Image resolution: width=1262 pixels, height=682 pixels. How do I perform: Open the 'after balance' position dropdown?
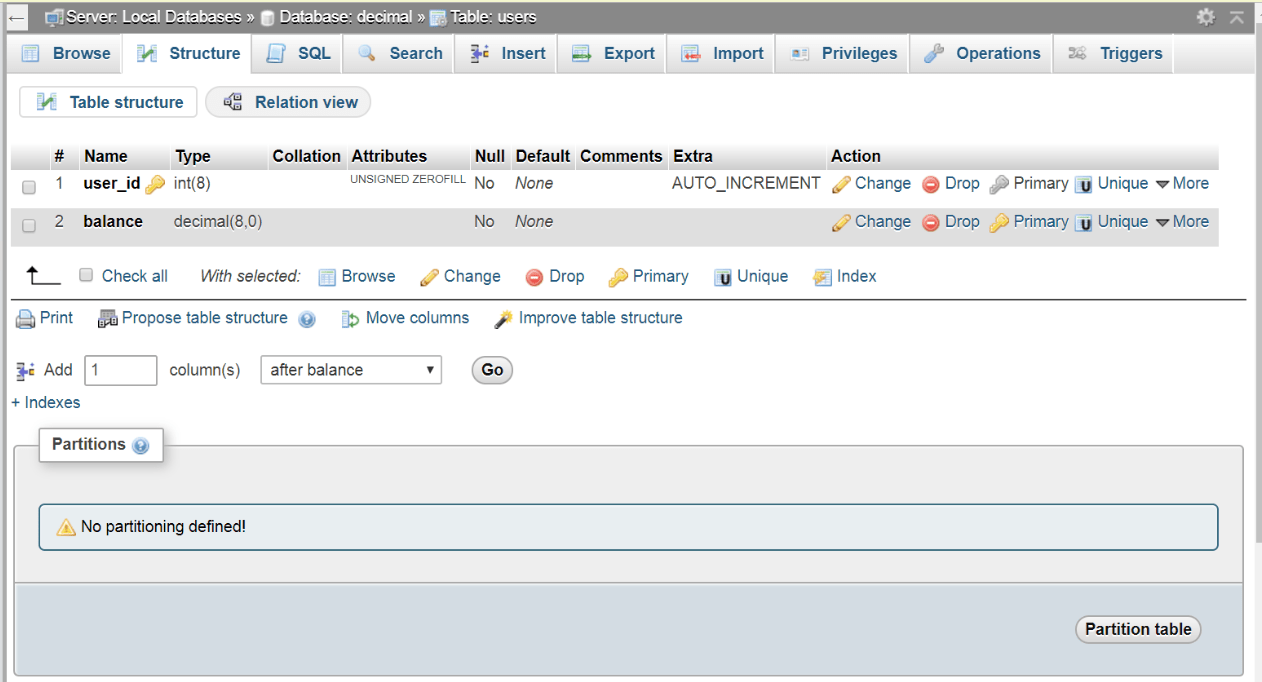pos(350,370)
